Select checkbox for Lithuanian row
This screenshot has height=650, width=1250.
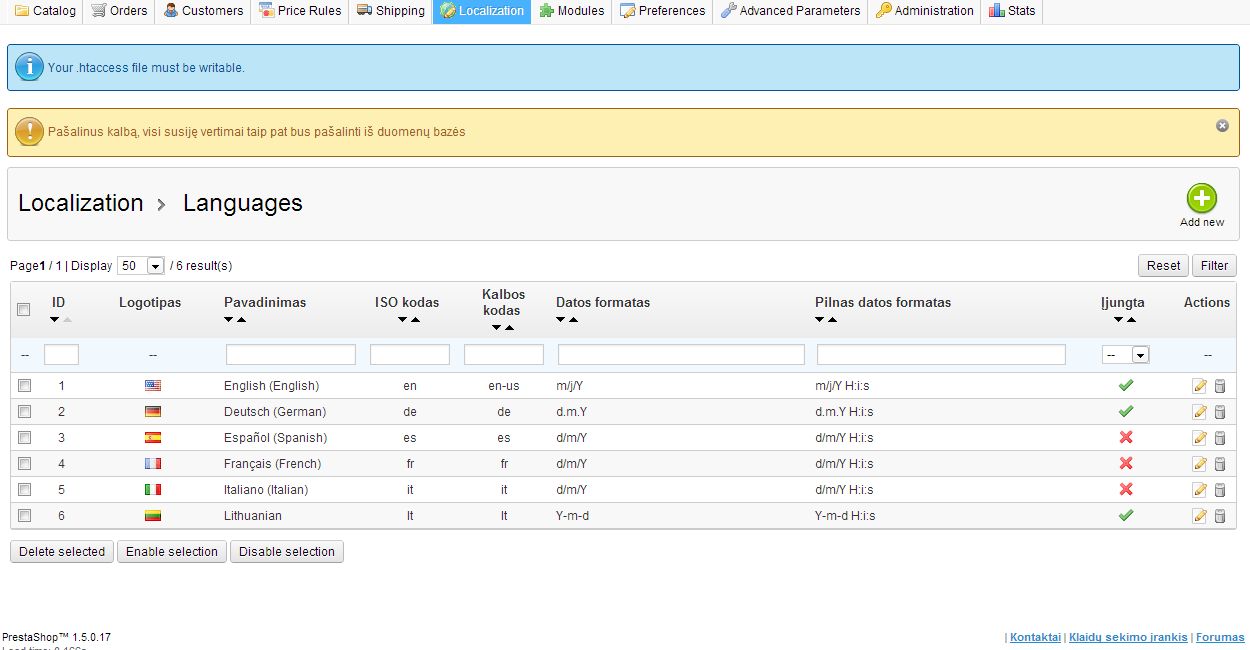tap(25, 516)
